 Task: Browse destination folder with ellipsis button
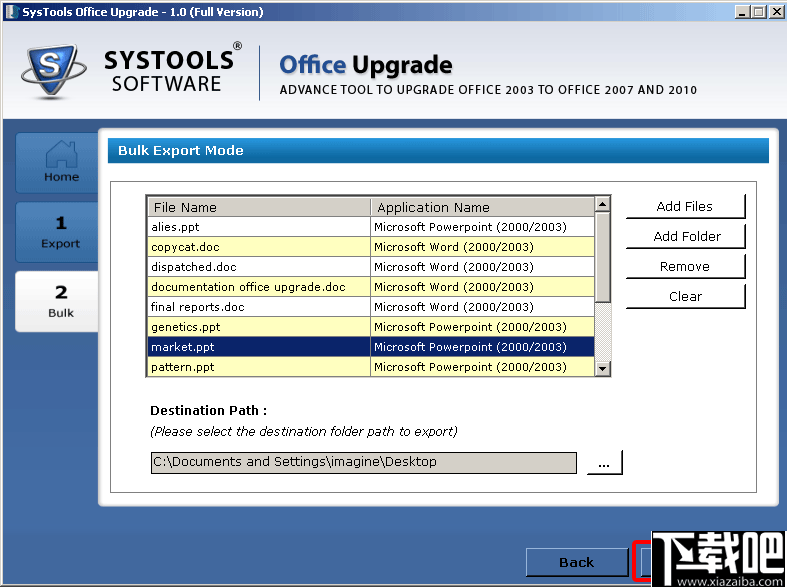[x=604, y=463]
